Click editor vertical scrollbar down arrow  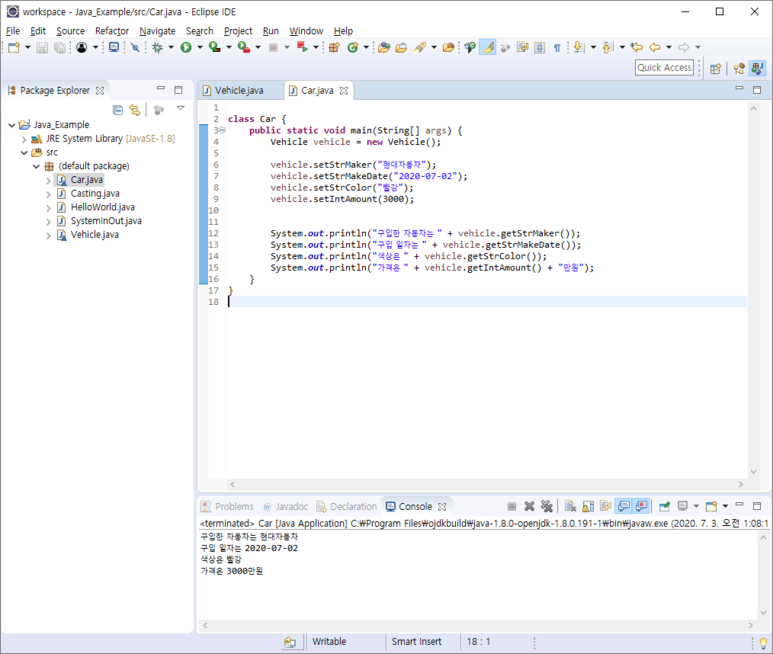753,472
